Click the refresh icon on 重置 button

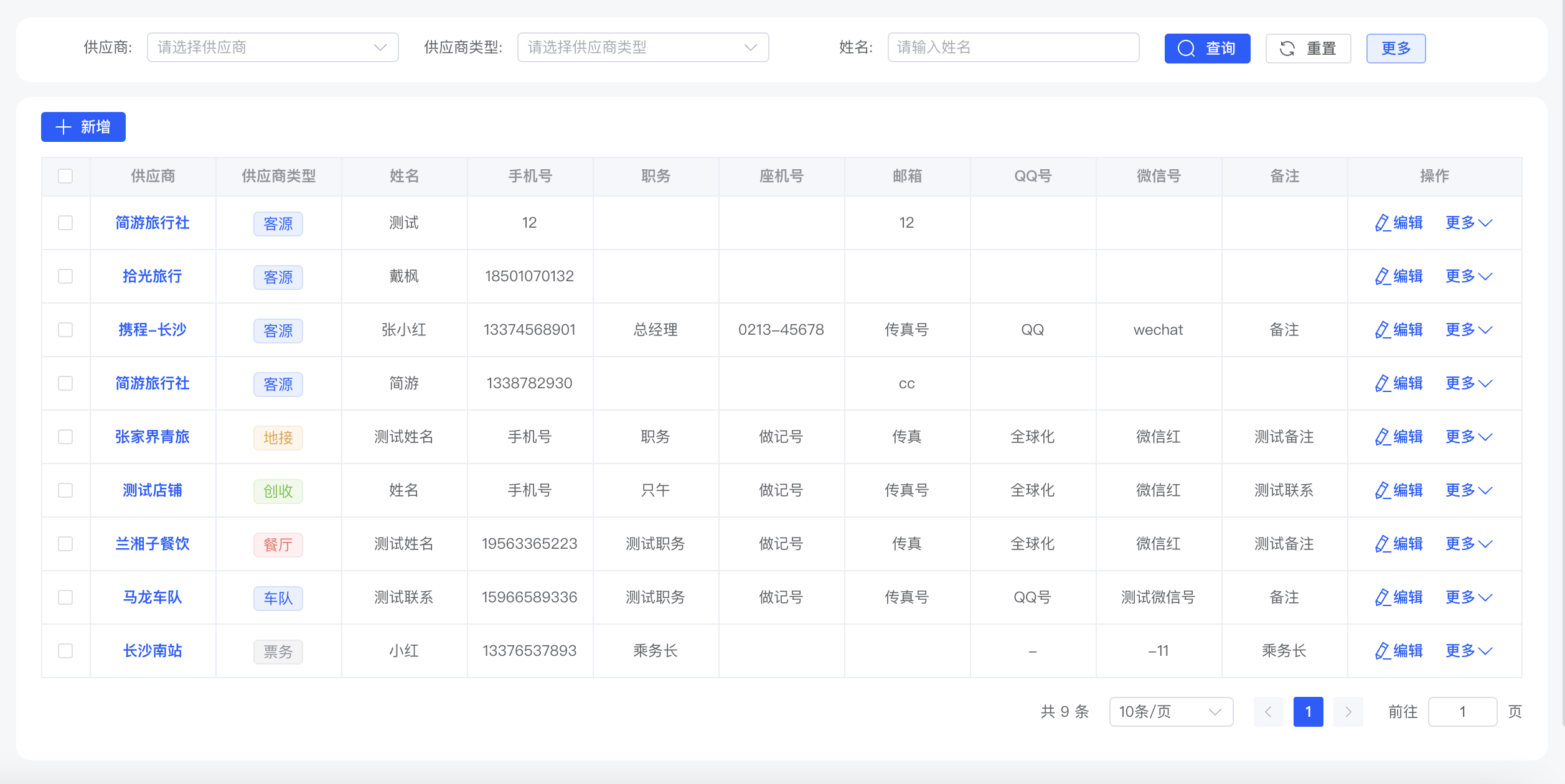tap(1287, 49)
